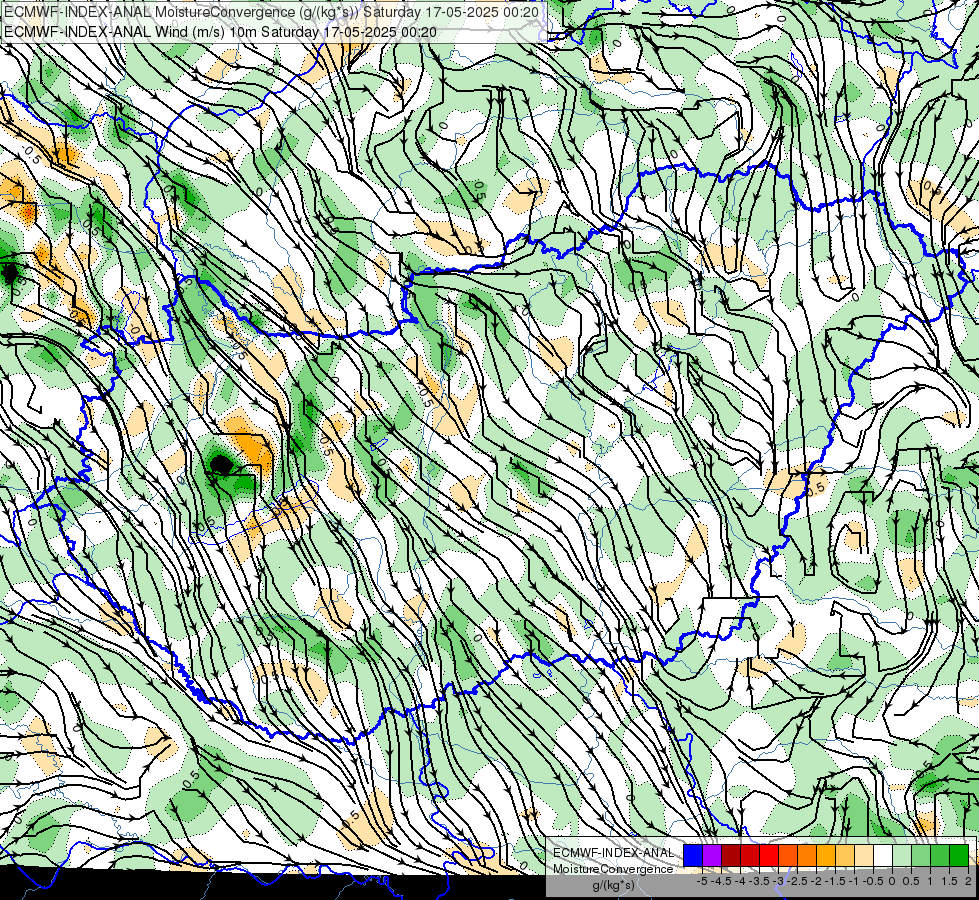
Task: Click the '-4.5' legend value
Action: (x=721, y=881)
